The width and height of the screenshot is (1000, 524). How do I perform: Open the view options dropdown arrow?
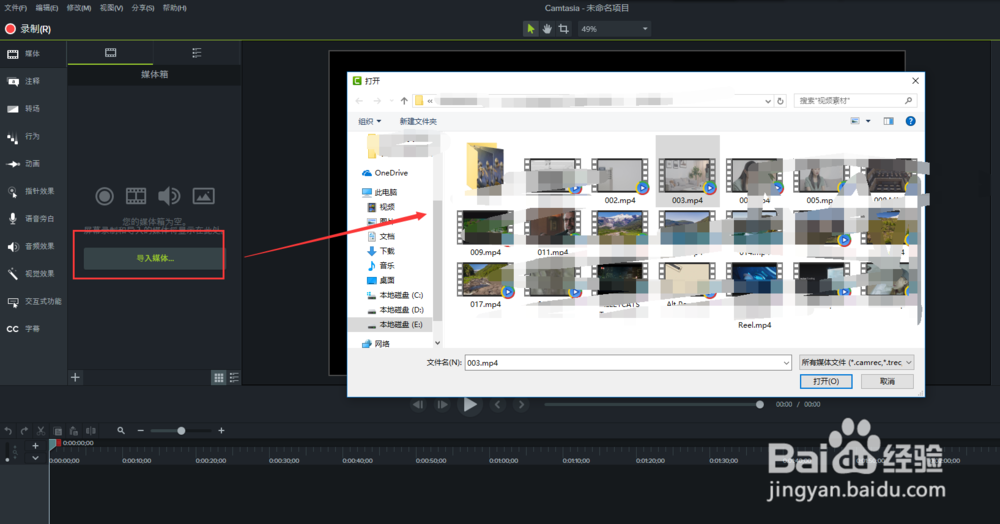(x=868, y=121)
